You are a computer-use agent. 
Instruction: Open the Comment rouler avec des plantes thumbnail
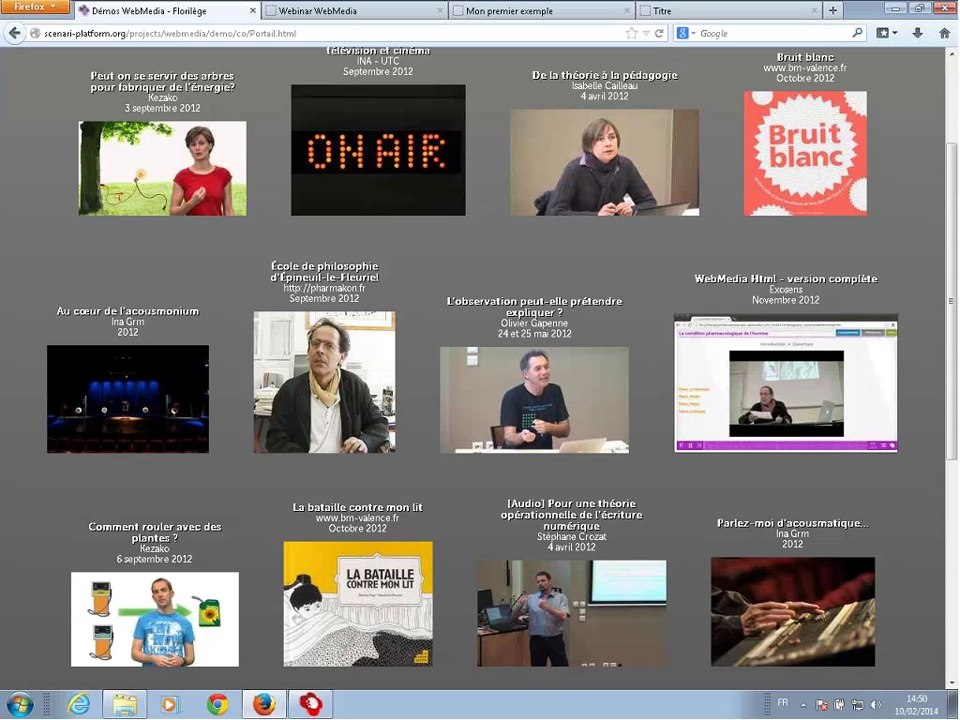pyautogui.click(x=155, y=619)
